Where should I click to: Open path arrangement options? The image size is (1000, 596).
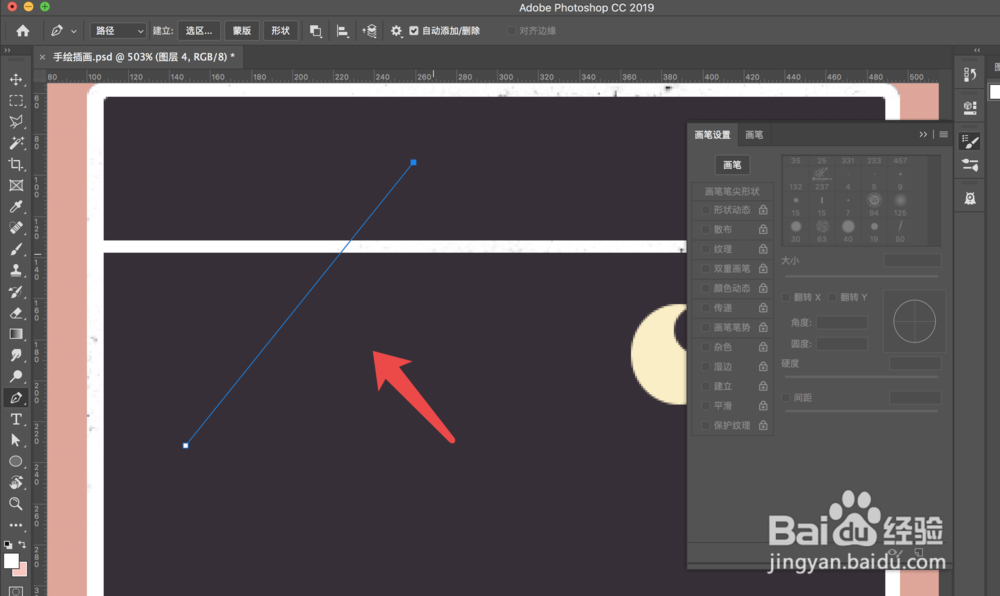tap(369, 31)
